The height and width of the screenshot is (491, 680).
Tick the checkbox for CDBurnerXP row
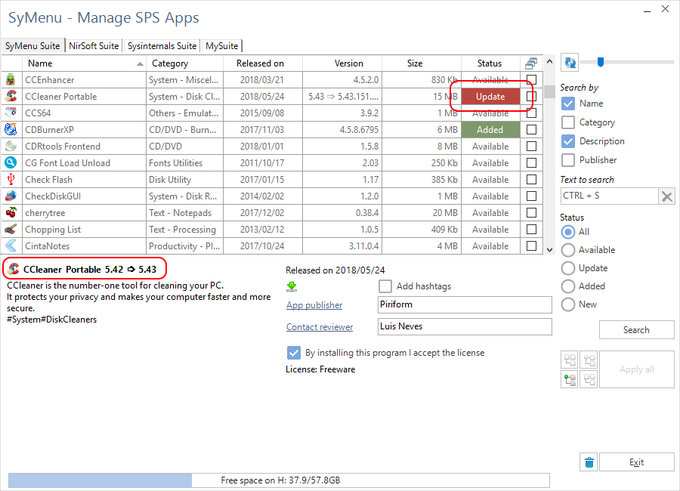coord(531,129)
